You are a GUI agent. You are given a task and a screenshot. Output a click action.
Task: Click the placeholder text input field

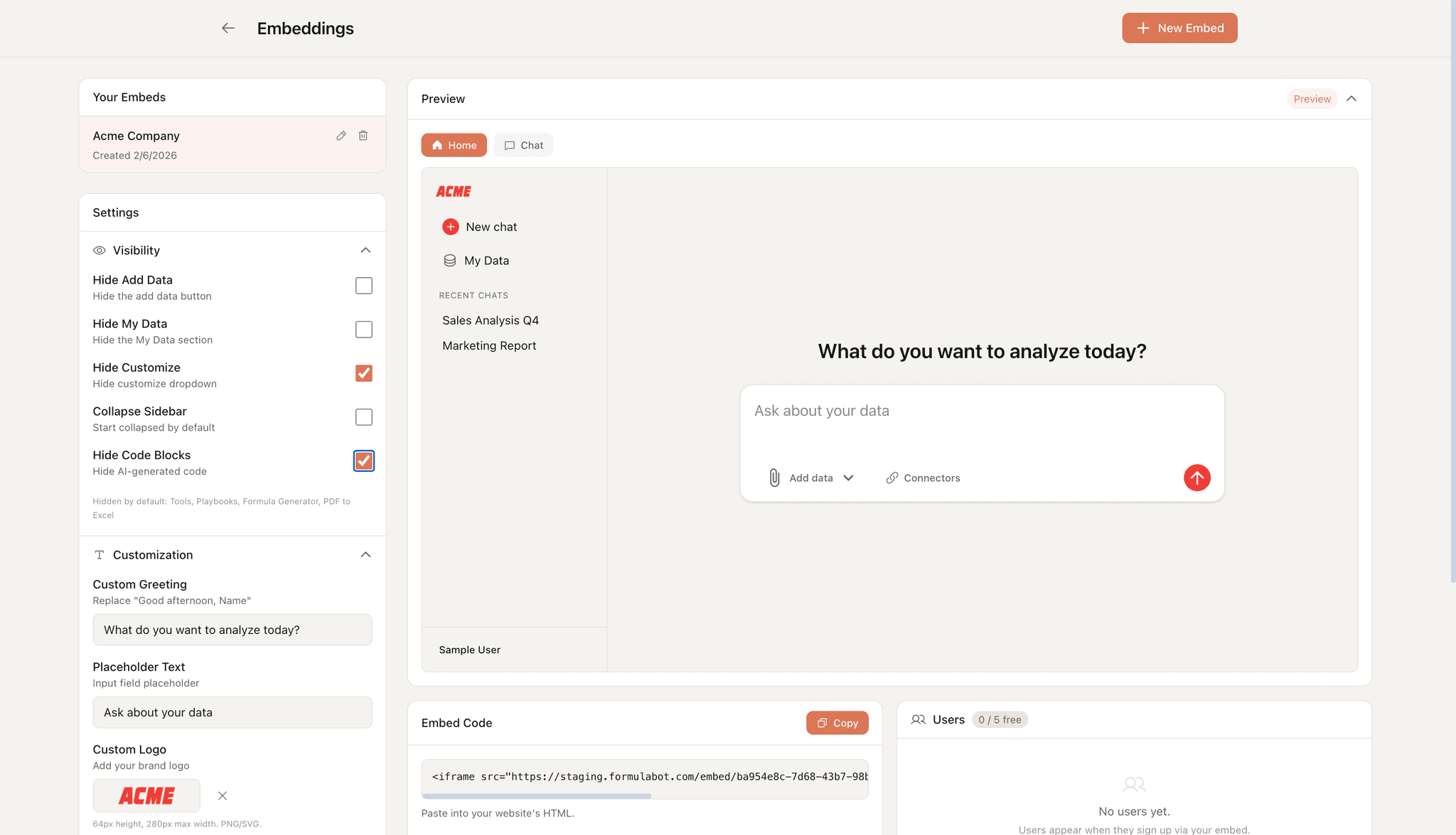pyautogui.click(x=232, y=712)
